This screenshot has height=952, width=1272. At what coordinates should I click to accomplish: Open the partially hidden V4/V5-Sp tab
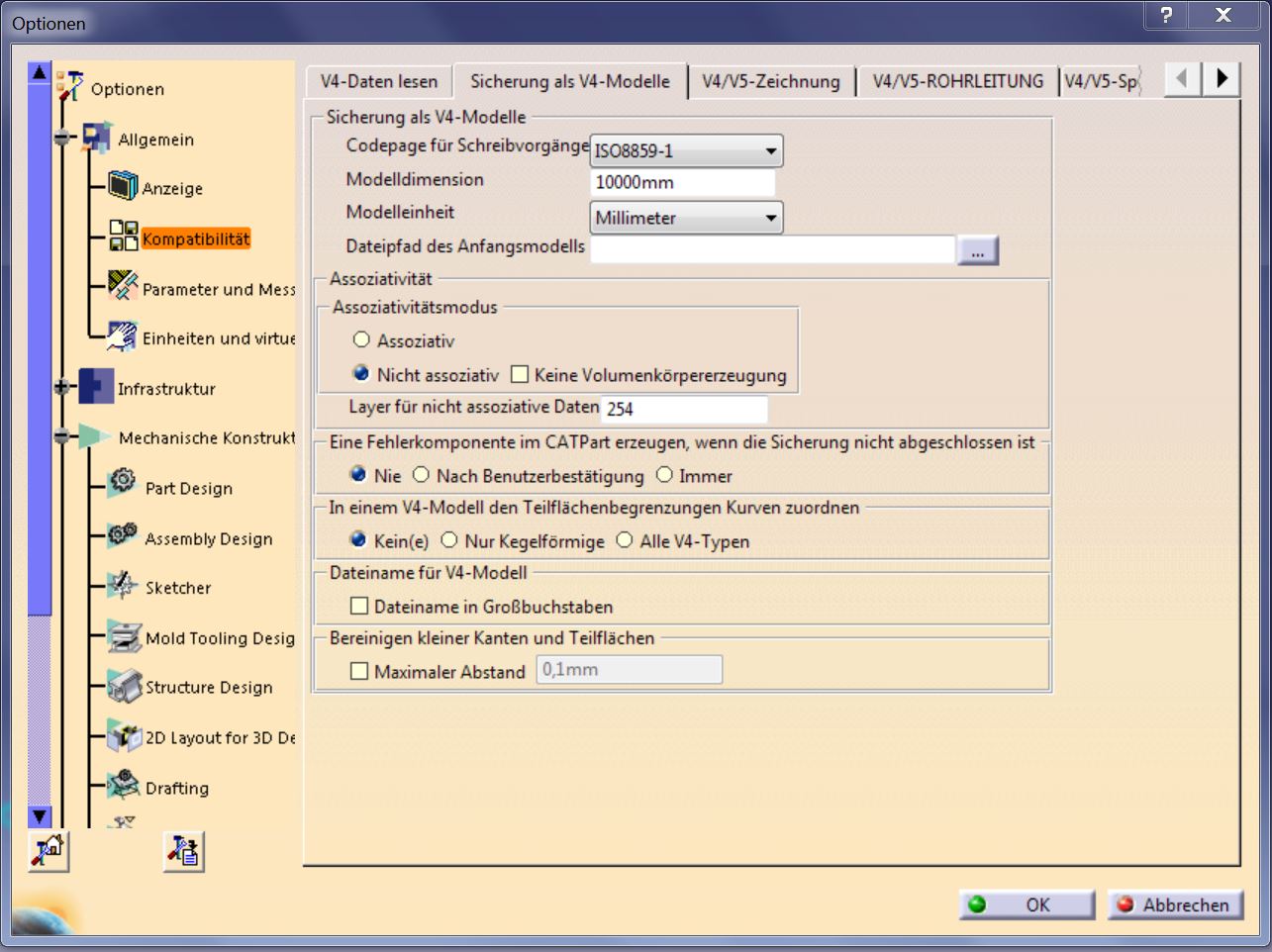point(1101,81)
